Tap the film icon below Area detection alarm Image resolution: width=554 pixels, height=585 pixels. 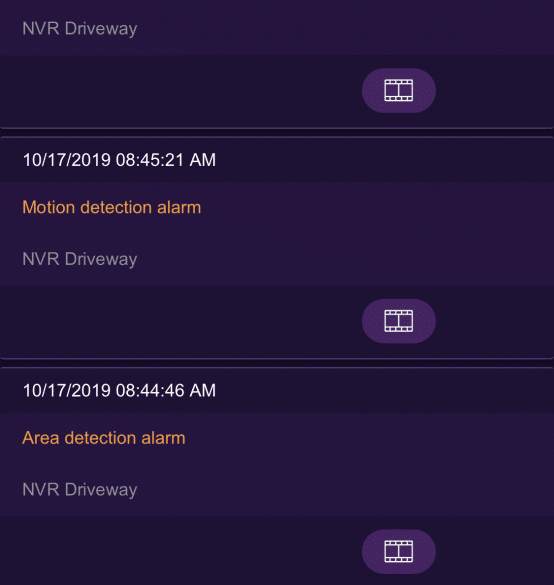pyautogui.click(x=398, y=551)
